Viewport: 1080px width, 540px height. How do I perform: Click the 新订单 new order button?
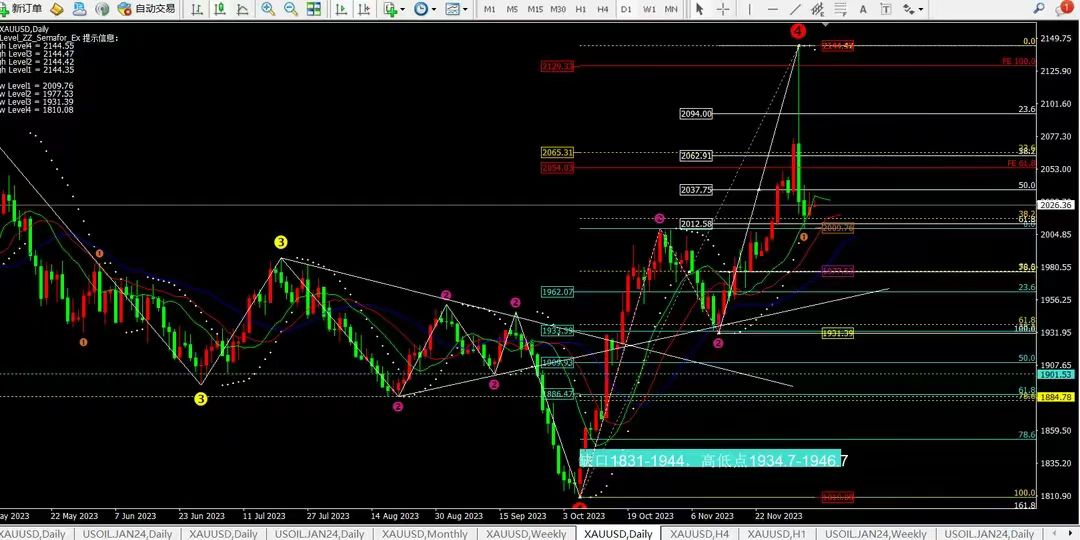coord(21,9)
